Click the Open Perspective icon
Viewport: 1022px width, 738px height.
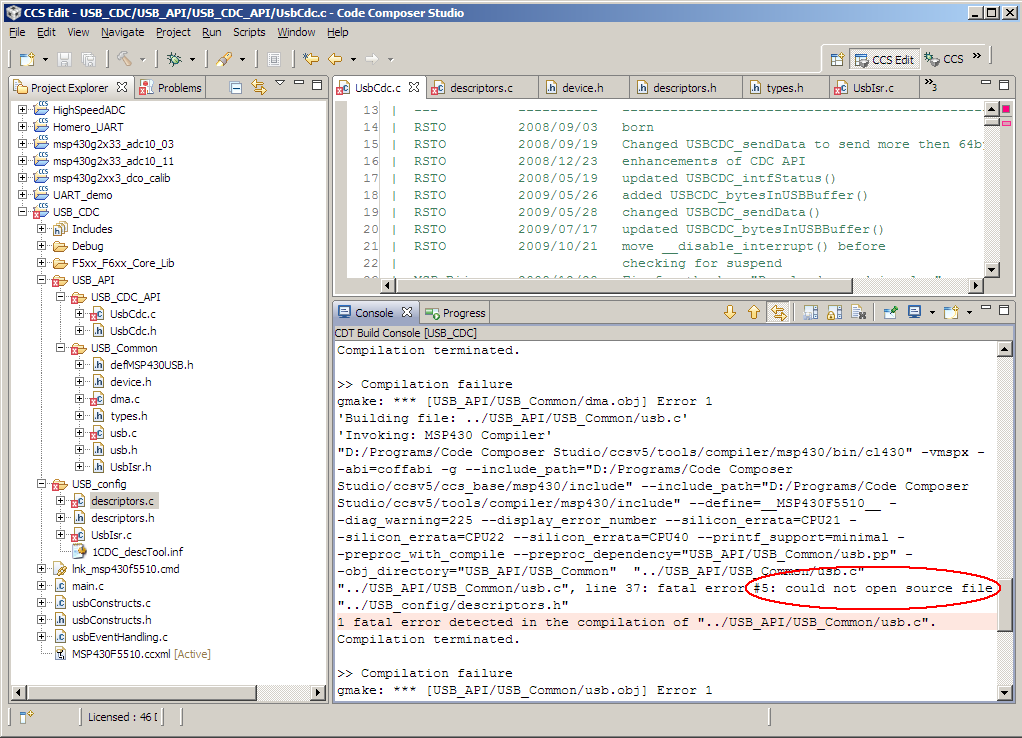click(838, 59)
